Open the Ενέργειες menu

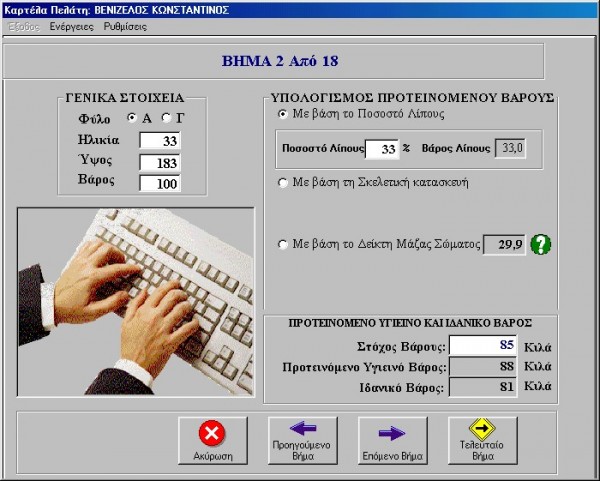click(x=71, y=27)
